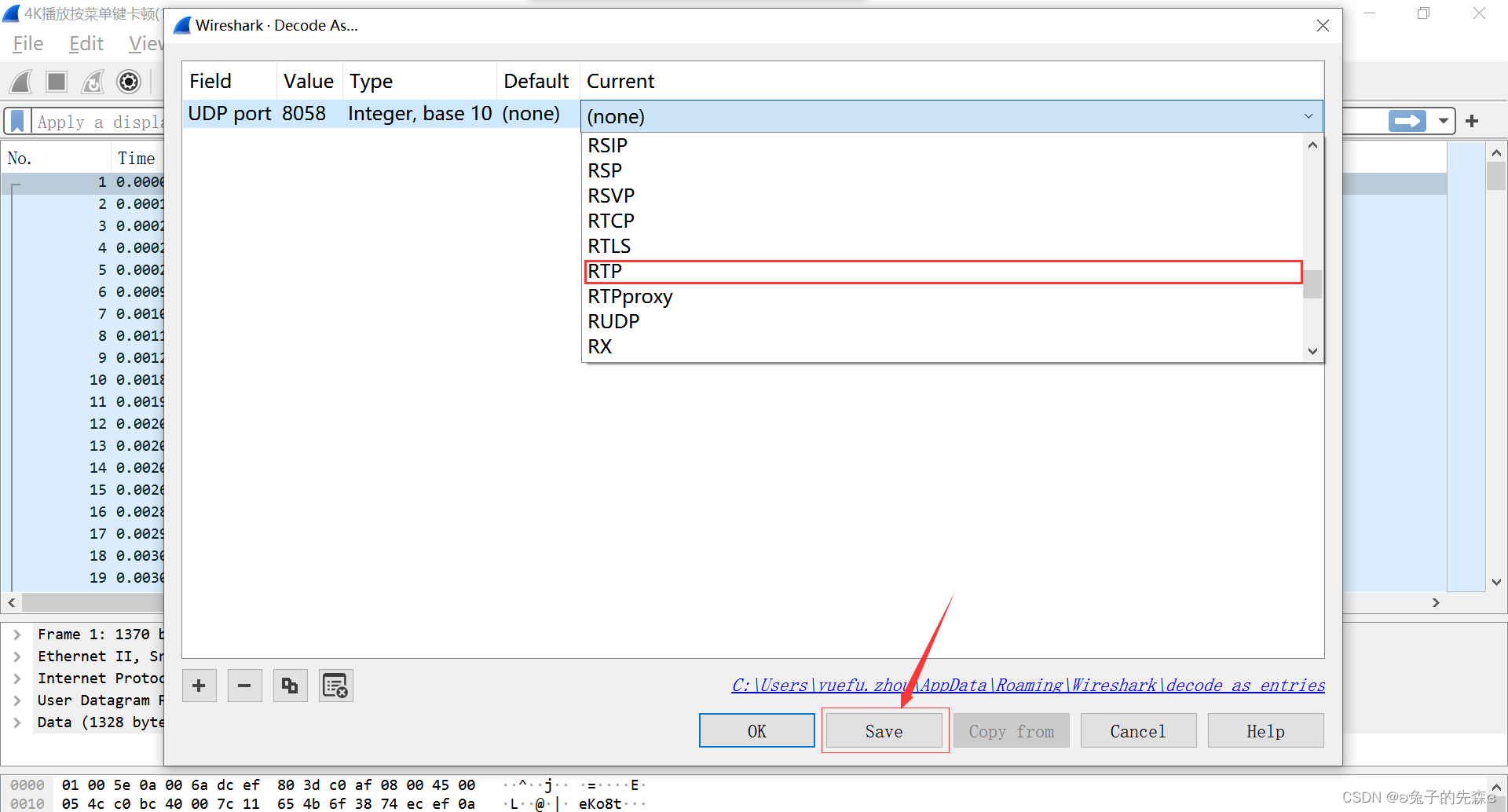Image resolution: width=1508 pixels, height=812 pixels.
Task: Click the Default column header
Action: click(x=538, y=81)
